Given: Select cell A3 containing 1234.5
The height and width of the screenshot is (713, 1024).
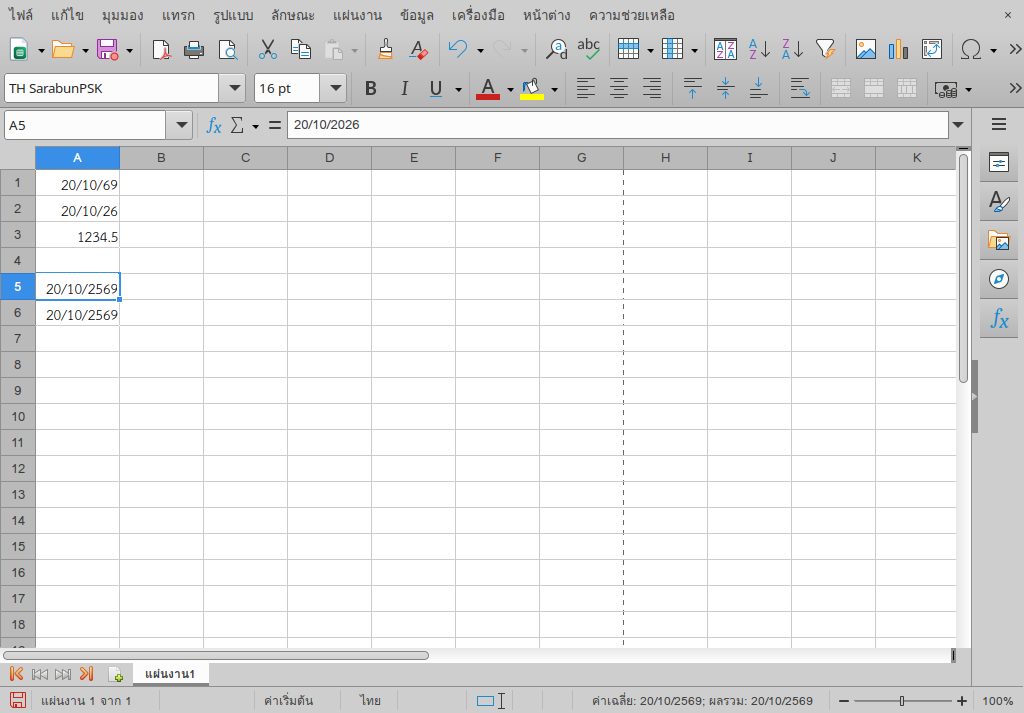Looking at the screenshot, I should click(78, 235).
